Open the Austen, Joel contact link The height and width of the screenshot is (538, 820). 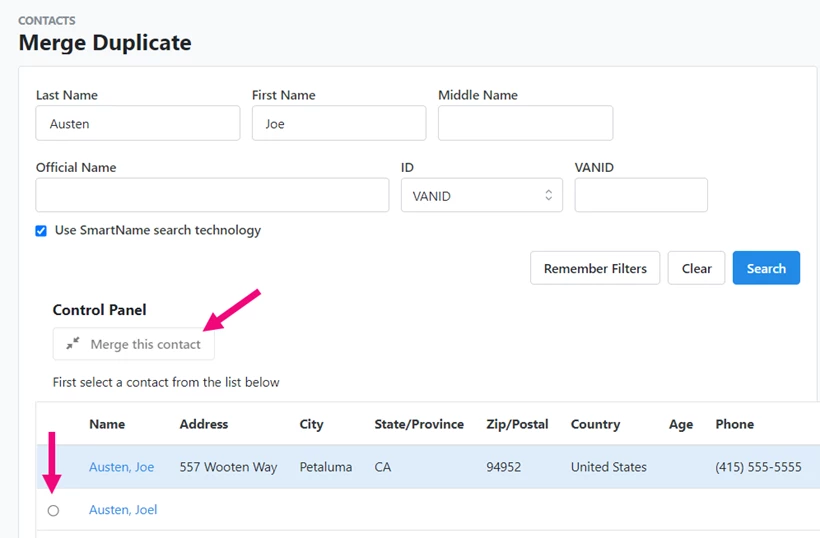click(123, 510)
